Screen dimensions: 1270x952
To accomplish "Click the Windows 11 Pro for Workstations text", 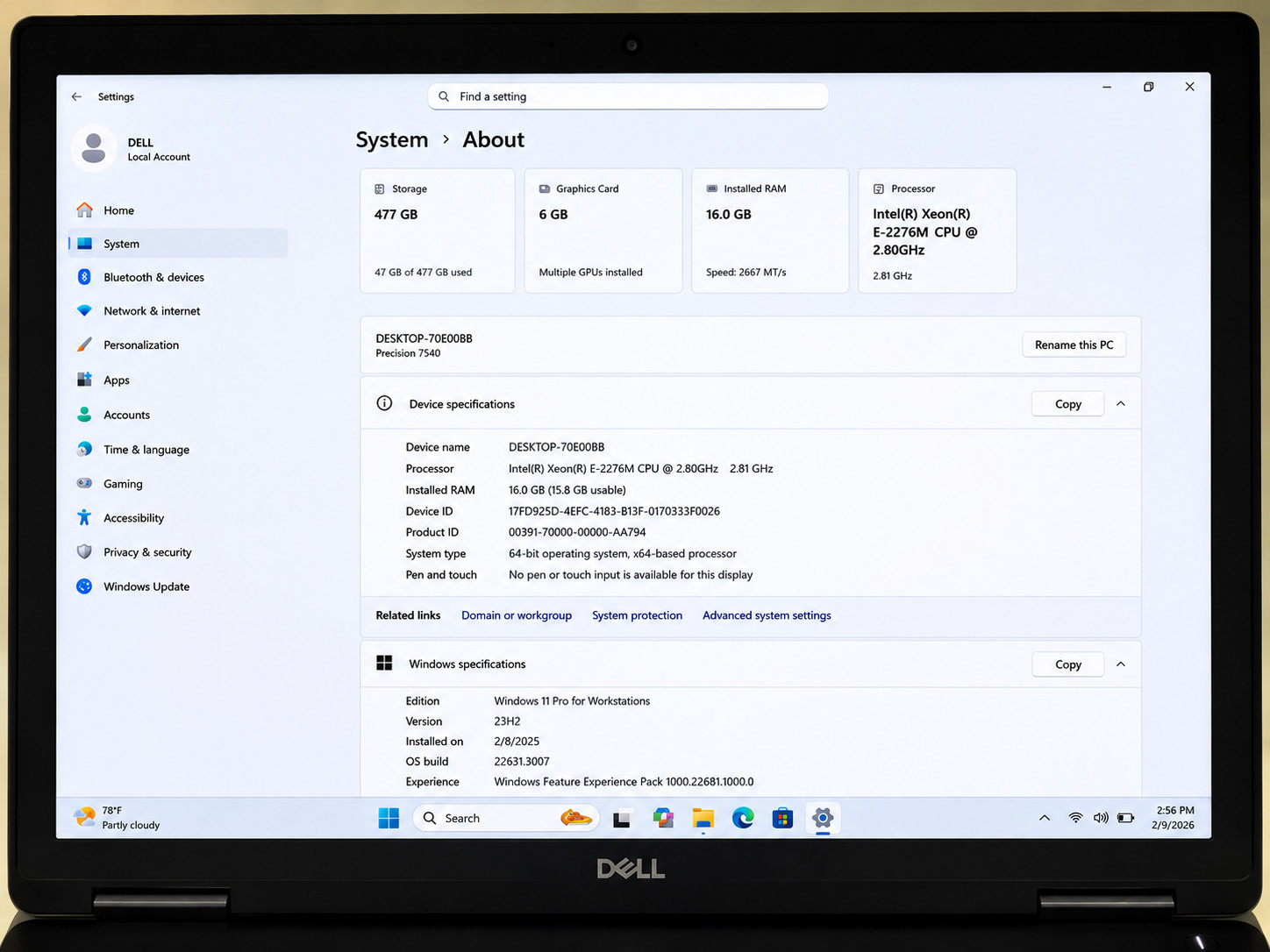I will coord(572,701).
